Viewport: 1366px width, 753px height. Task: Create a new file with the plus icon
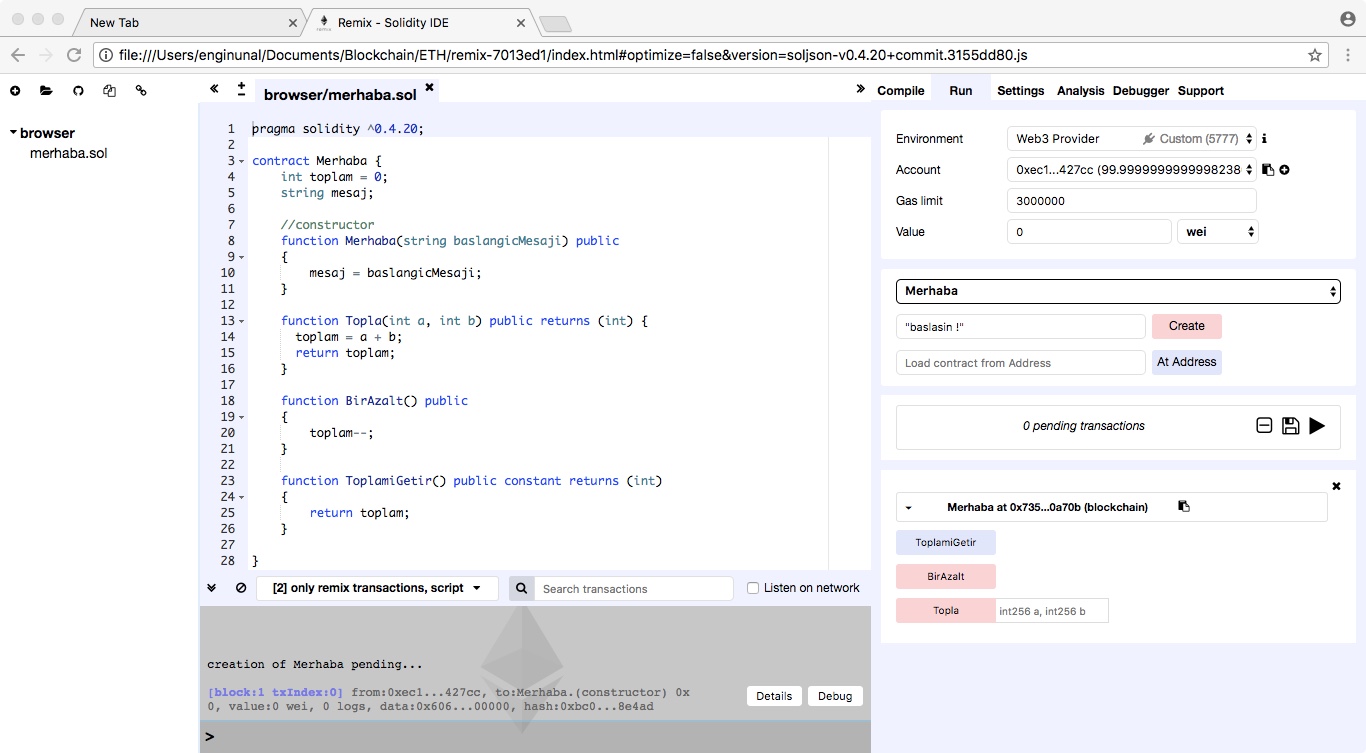point(15,91)
